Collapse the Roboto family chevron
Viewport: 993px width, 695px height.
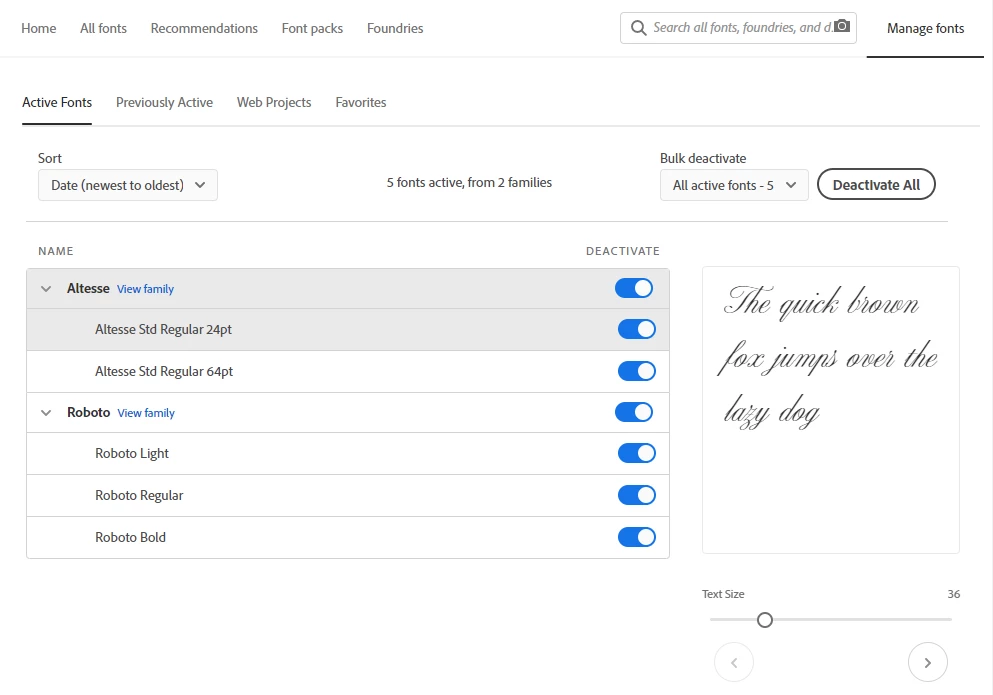(x=46, y=413)
